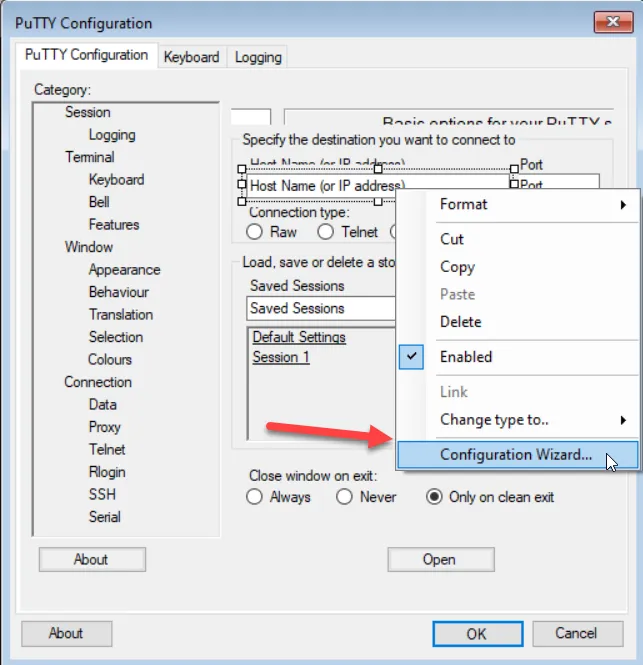The image size is (643, 665).
Task: Choose Cut from the context menu
Action: [518, 239]
